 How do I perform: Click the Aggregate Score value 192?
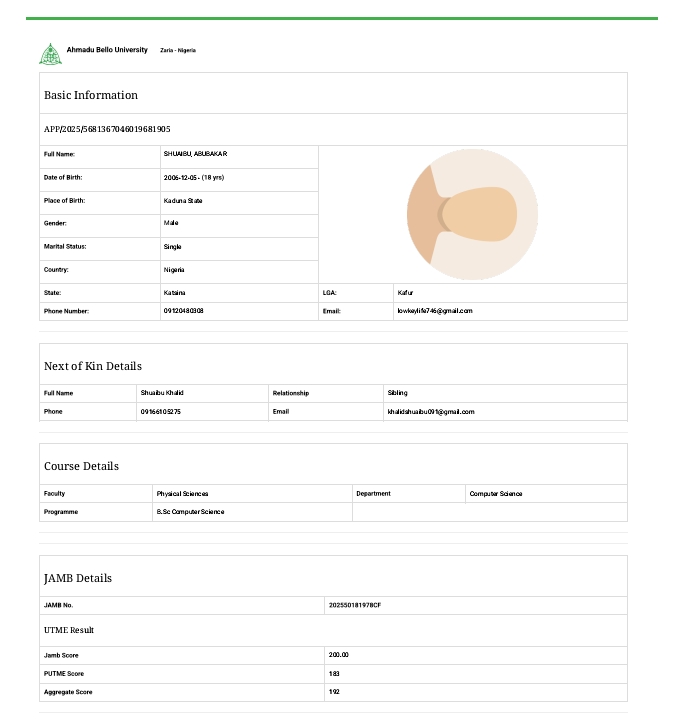(334, 692)
